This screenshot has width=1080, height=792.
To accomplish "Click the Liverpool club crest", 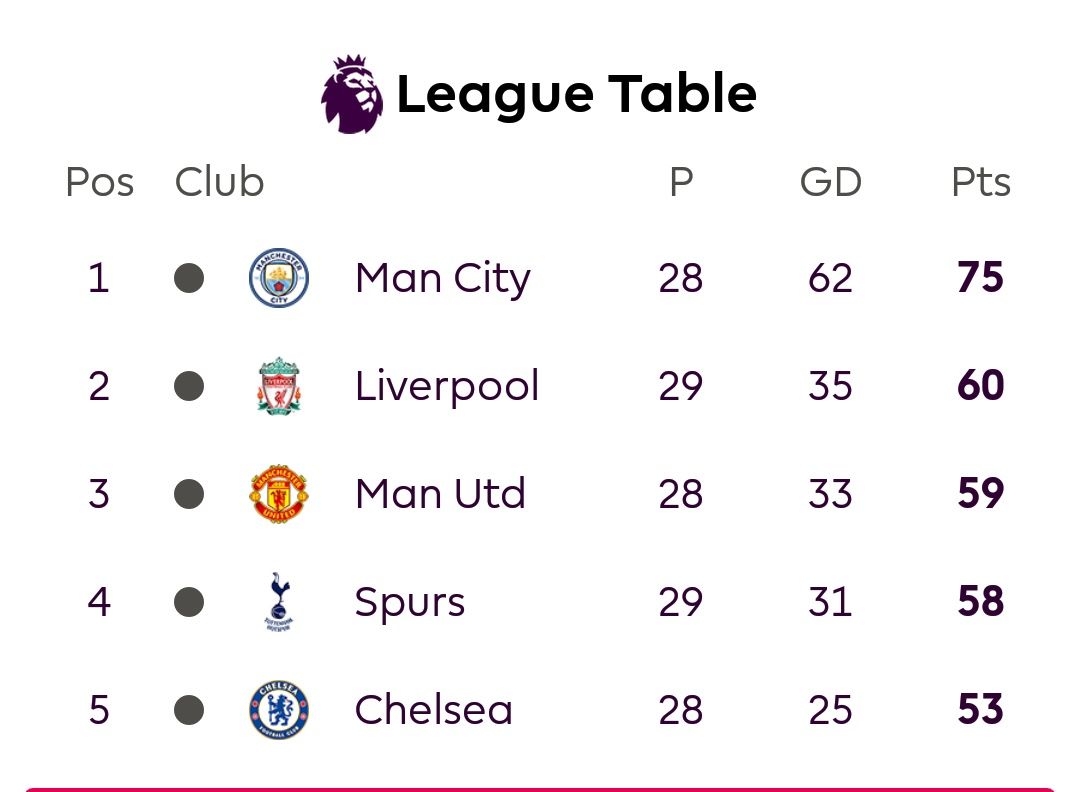I will tap(278, 386).
